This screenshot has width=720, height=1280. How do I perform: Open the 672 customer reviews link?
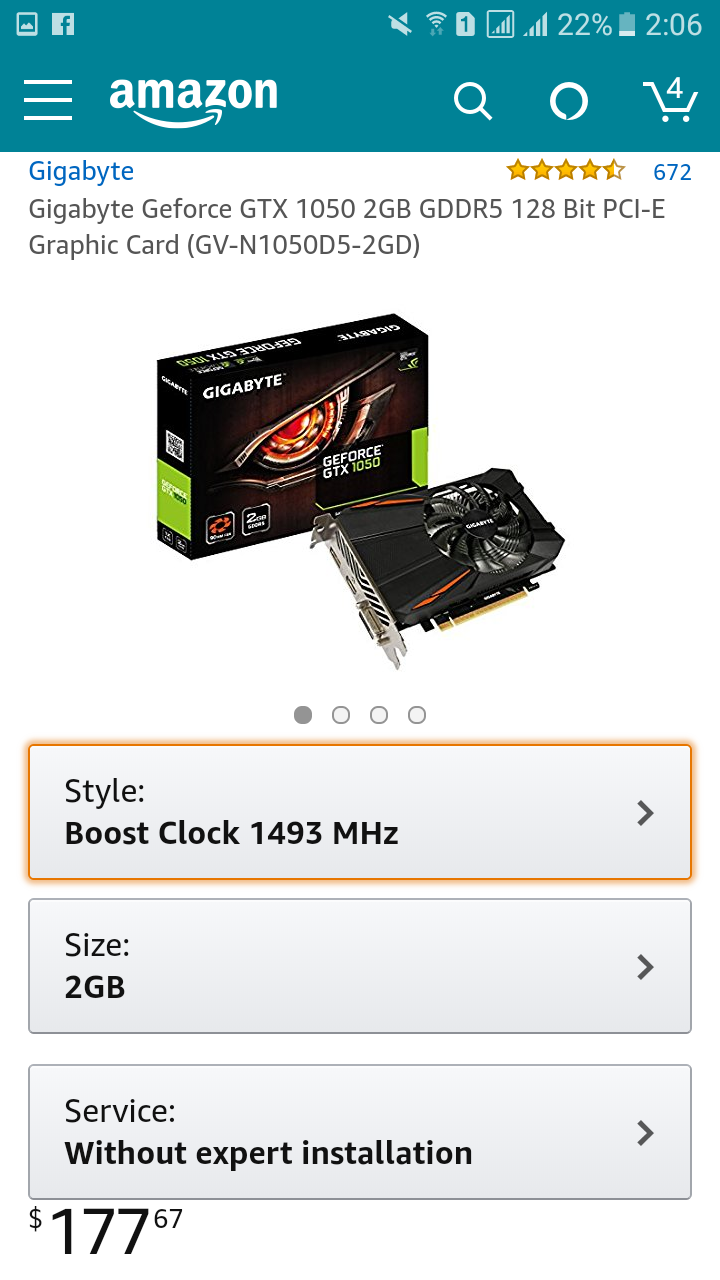coord(672,172)
